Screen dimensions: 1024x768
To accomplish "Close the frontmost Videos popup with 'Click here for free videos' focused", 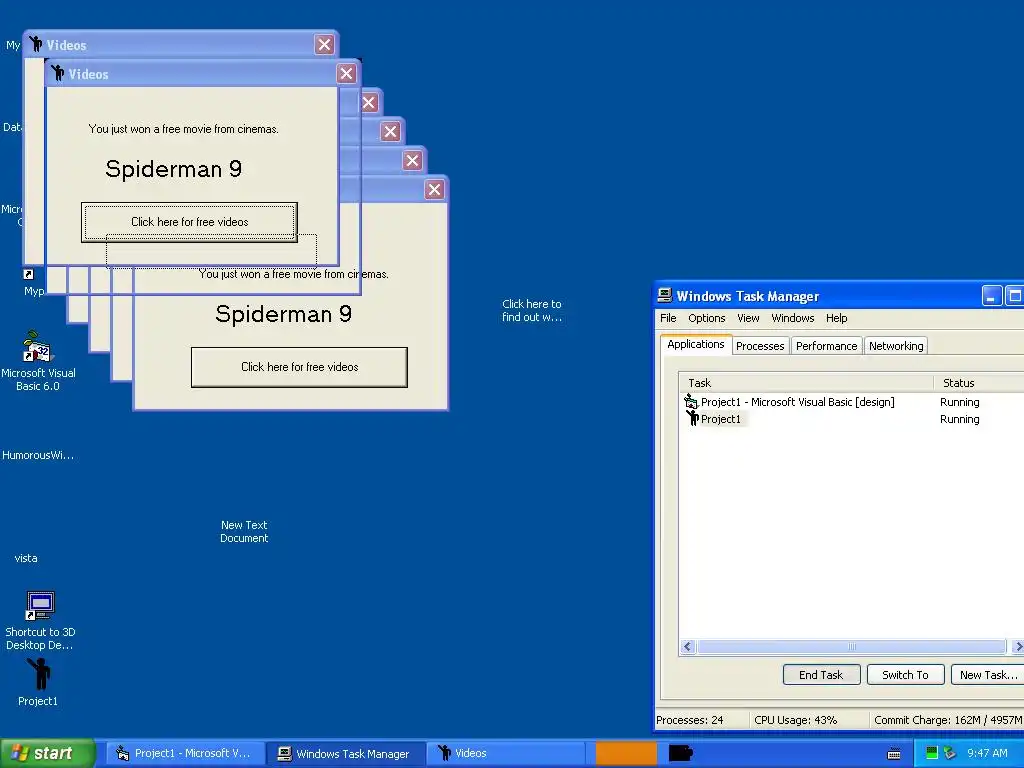I will coord(346,74).
